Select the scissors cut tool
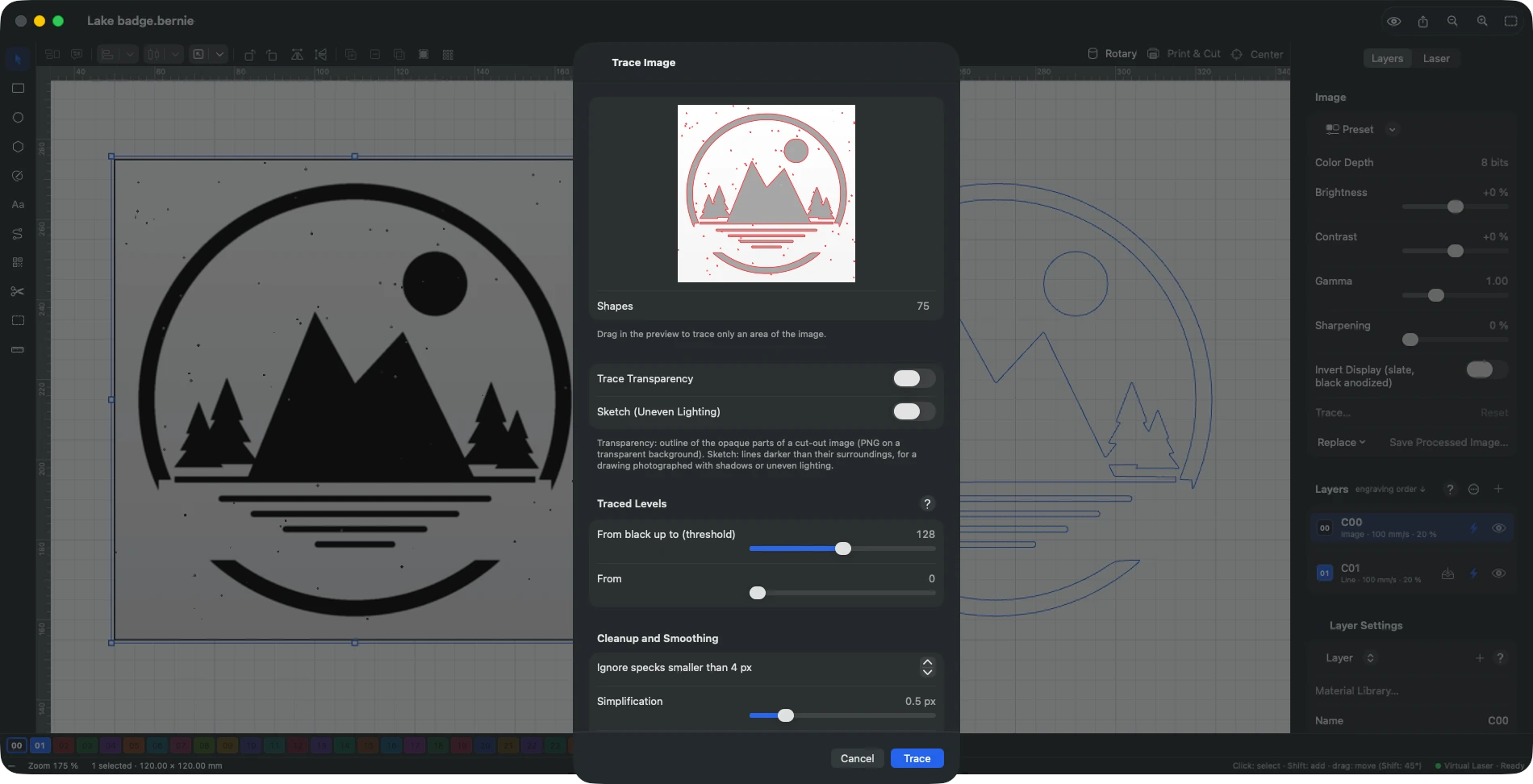This screenshot has height=784, width=1533. (18, 291)
